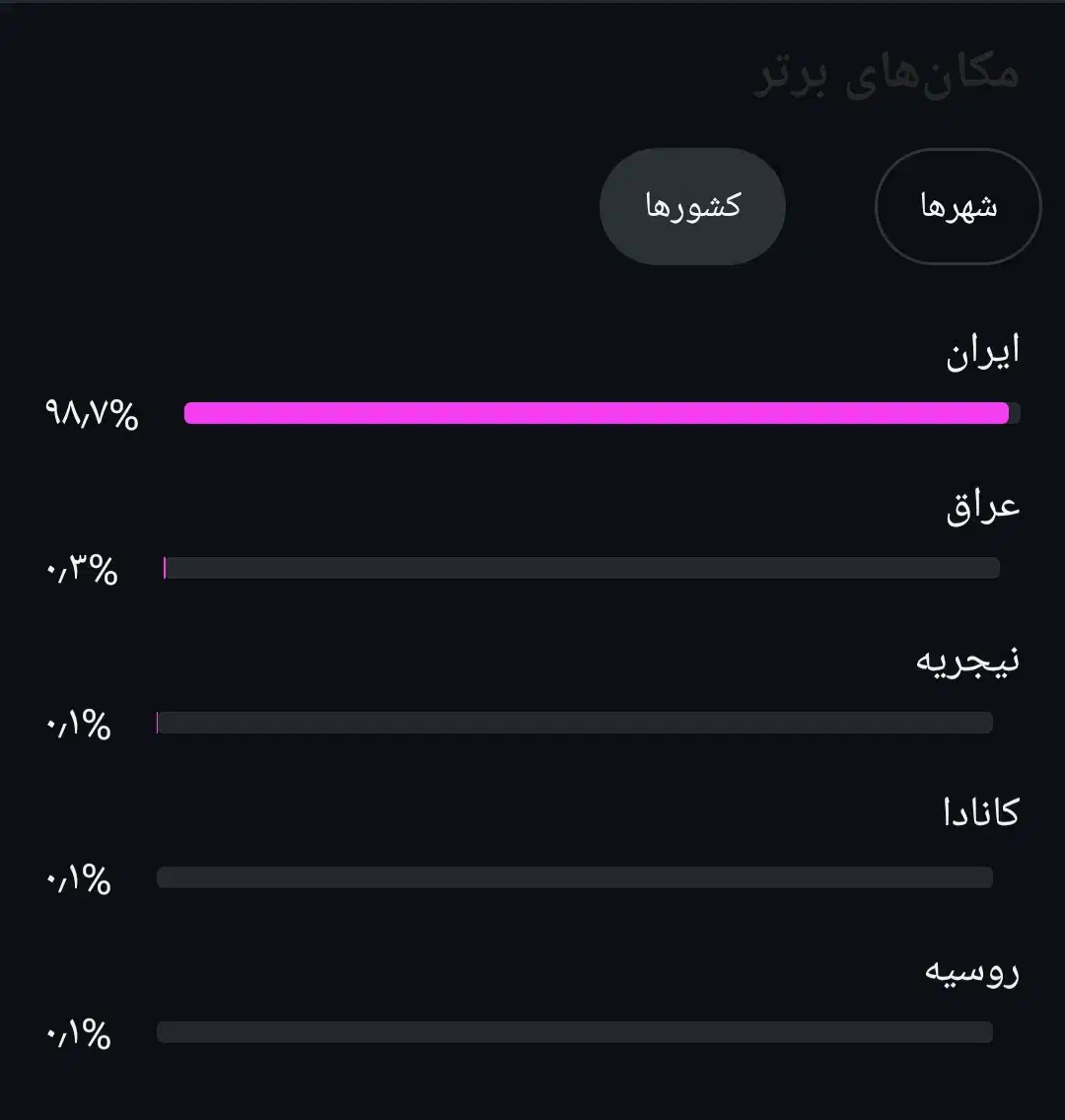
Task: Choose the روسیه (Russia) country name
Action: pos(971,971)
